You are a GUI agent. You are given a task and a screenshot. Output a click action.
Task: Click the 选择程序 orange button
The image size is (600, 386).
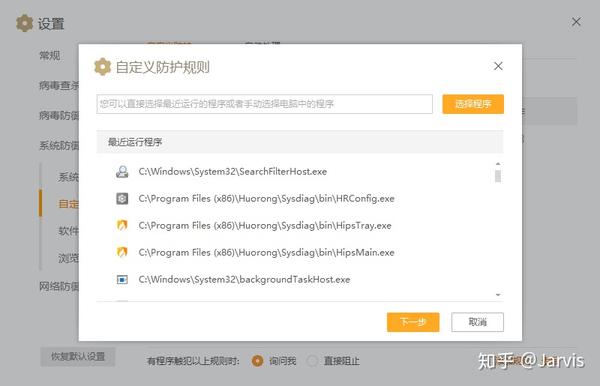point(473,104)
